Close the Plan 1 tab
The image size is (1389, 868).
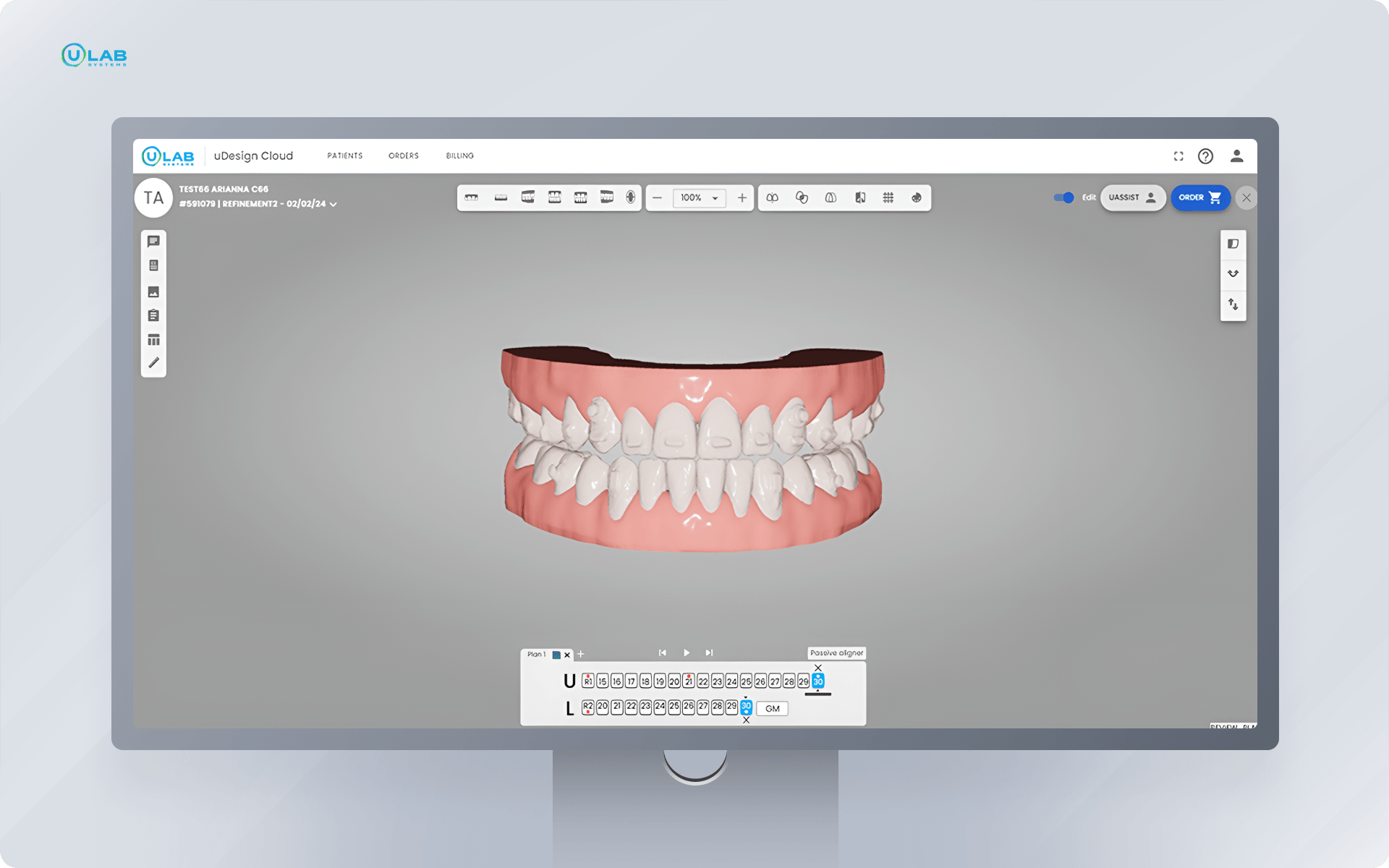[x=567, y=655]
